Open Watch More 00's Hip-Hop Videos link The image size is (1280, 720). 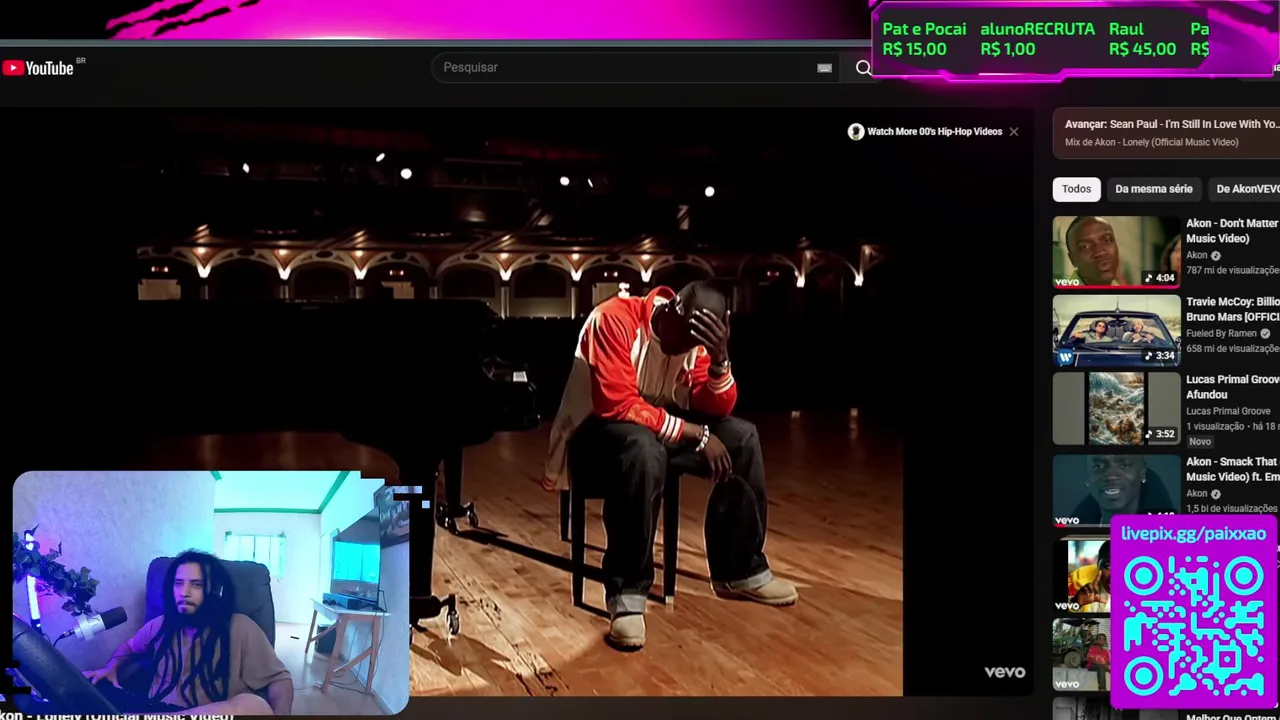point(934,131)
